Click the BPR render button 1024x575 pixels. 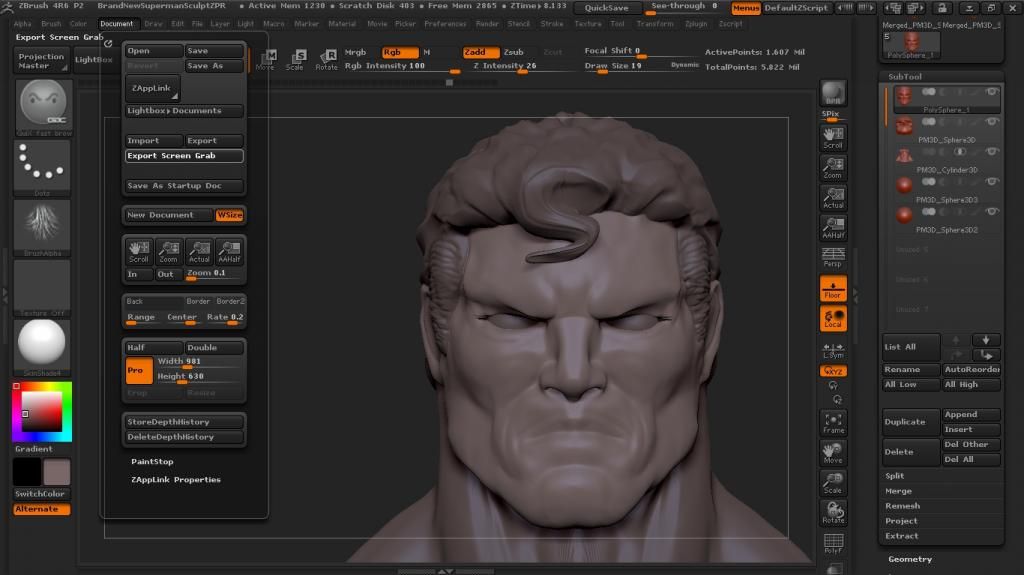[x=833, y=93]
